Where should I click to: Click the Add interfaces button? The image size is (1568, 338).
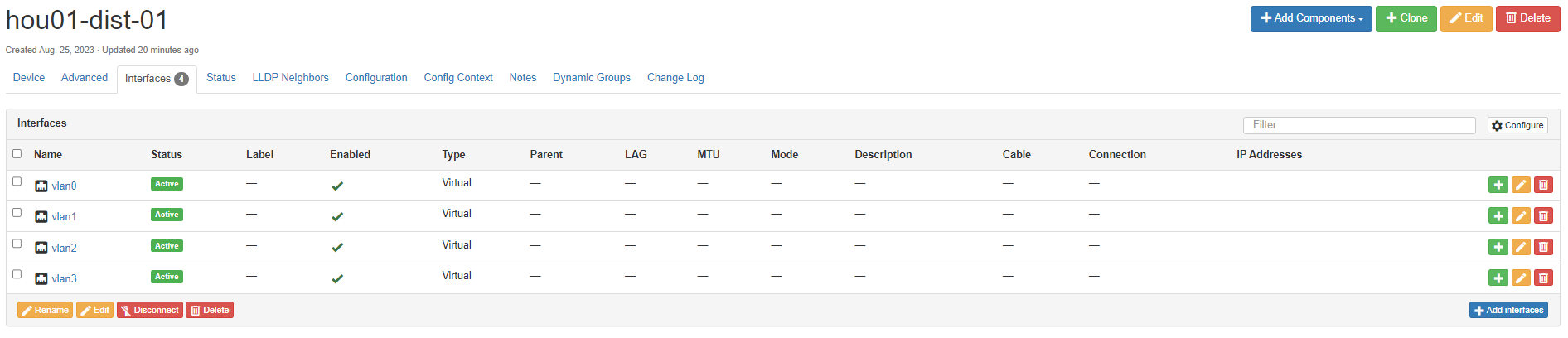(x=1508, y=310)
